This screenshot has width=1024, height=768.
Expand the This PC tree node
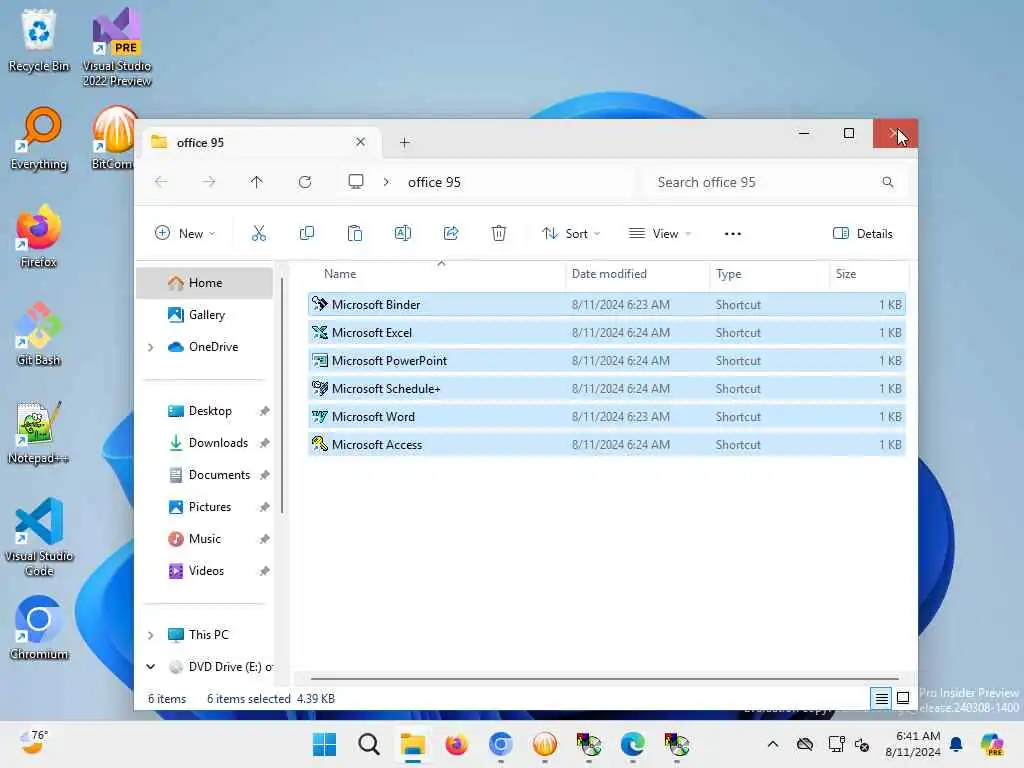coord(150,635)
